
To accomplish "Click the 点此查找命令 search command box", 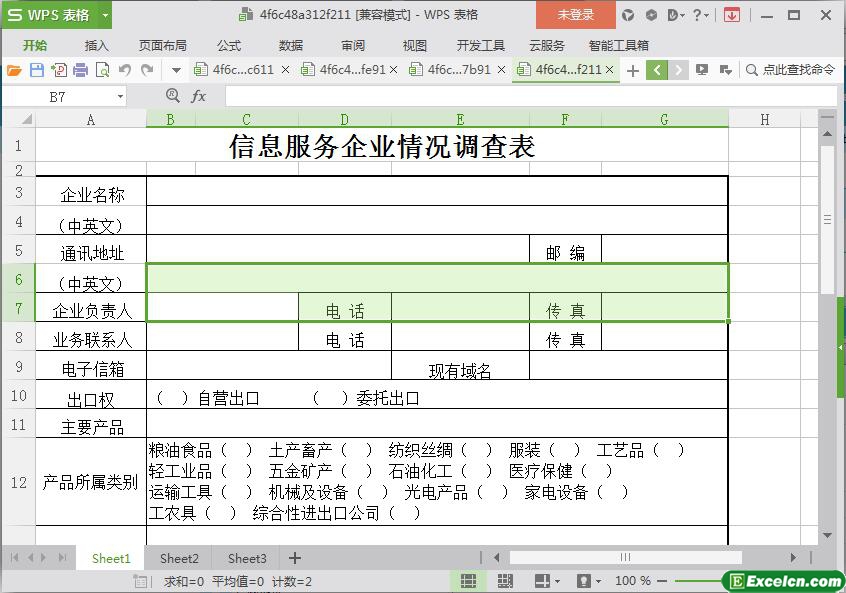I will (790, 70).
